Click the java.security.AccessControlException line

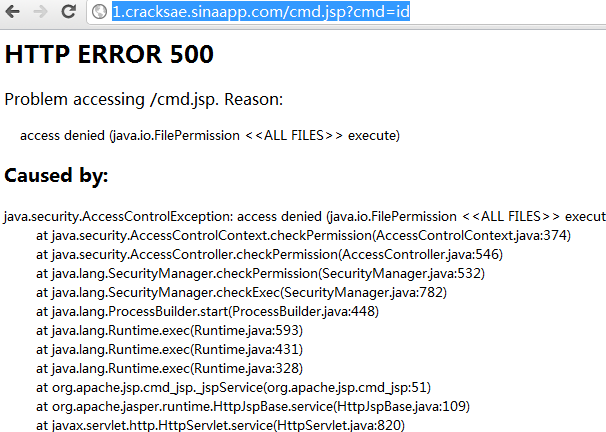[x=300, y=216]
